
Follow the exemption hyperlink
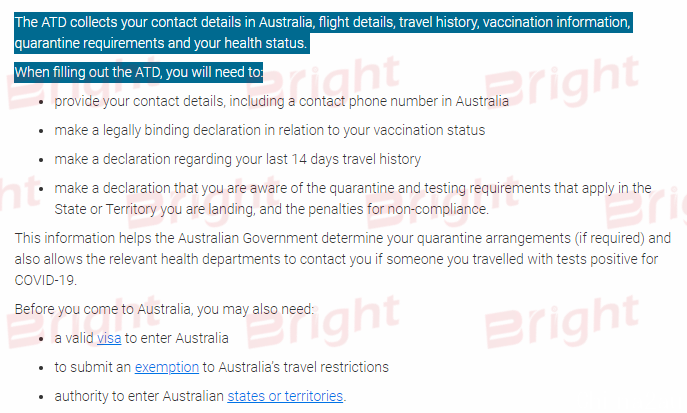point(166,367)
